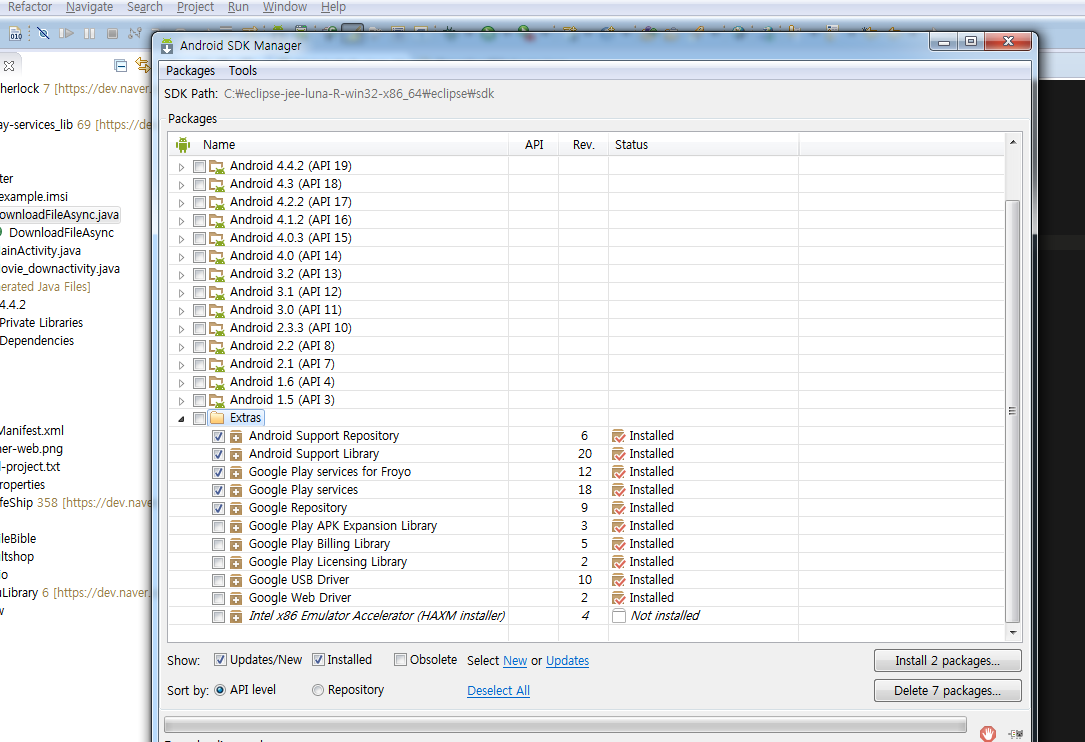Viewport: 1085px width, 742px height.
Task: Click platform folder icon of Android 2.3.3
Action: point(217,328)
